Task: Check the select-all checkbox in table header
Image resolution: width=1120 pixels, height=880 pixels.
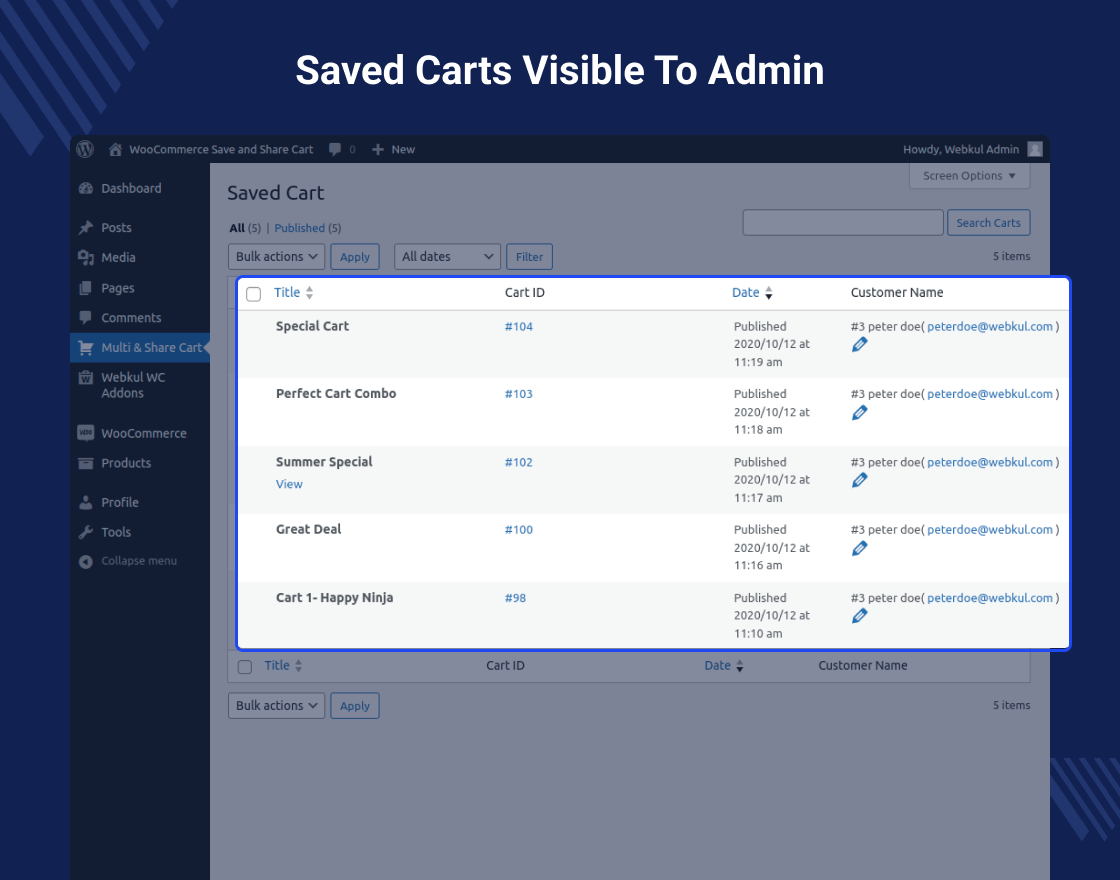Action: click(254, 294)
